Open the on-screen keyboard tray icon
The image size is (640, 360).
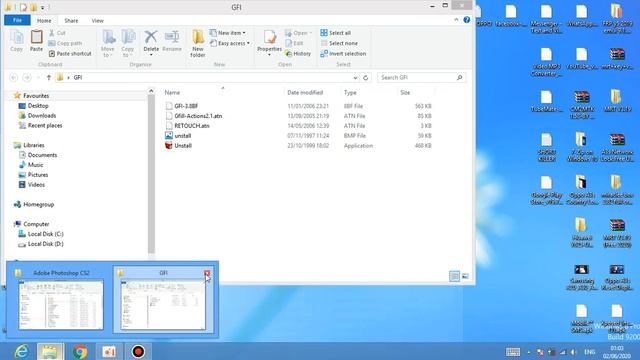pyautogui.click(x=513, y=352)
